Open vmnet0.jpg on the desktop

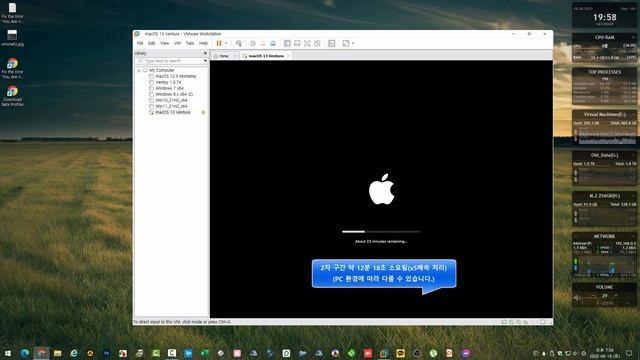(x=12, y=38)
